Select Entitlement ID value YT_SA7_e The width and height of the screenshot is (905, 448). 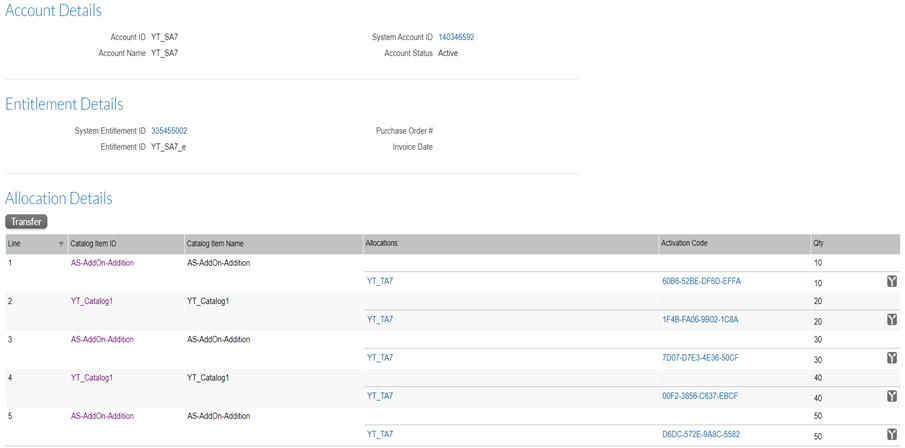point(169,147)
